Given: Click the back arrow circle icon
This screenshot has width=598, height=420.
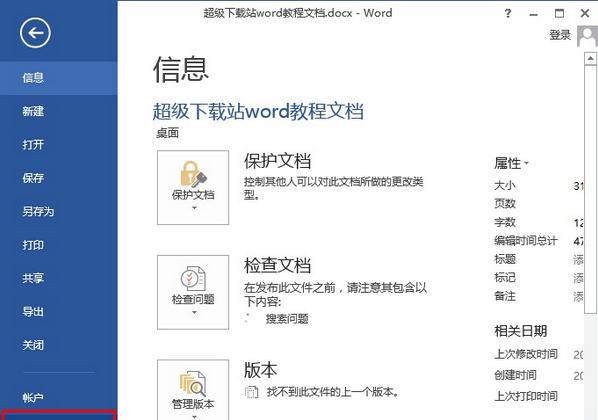Looking at the screenshot, I should (35, 33).
